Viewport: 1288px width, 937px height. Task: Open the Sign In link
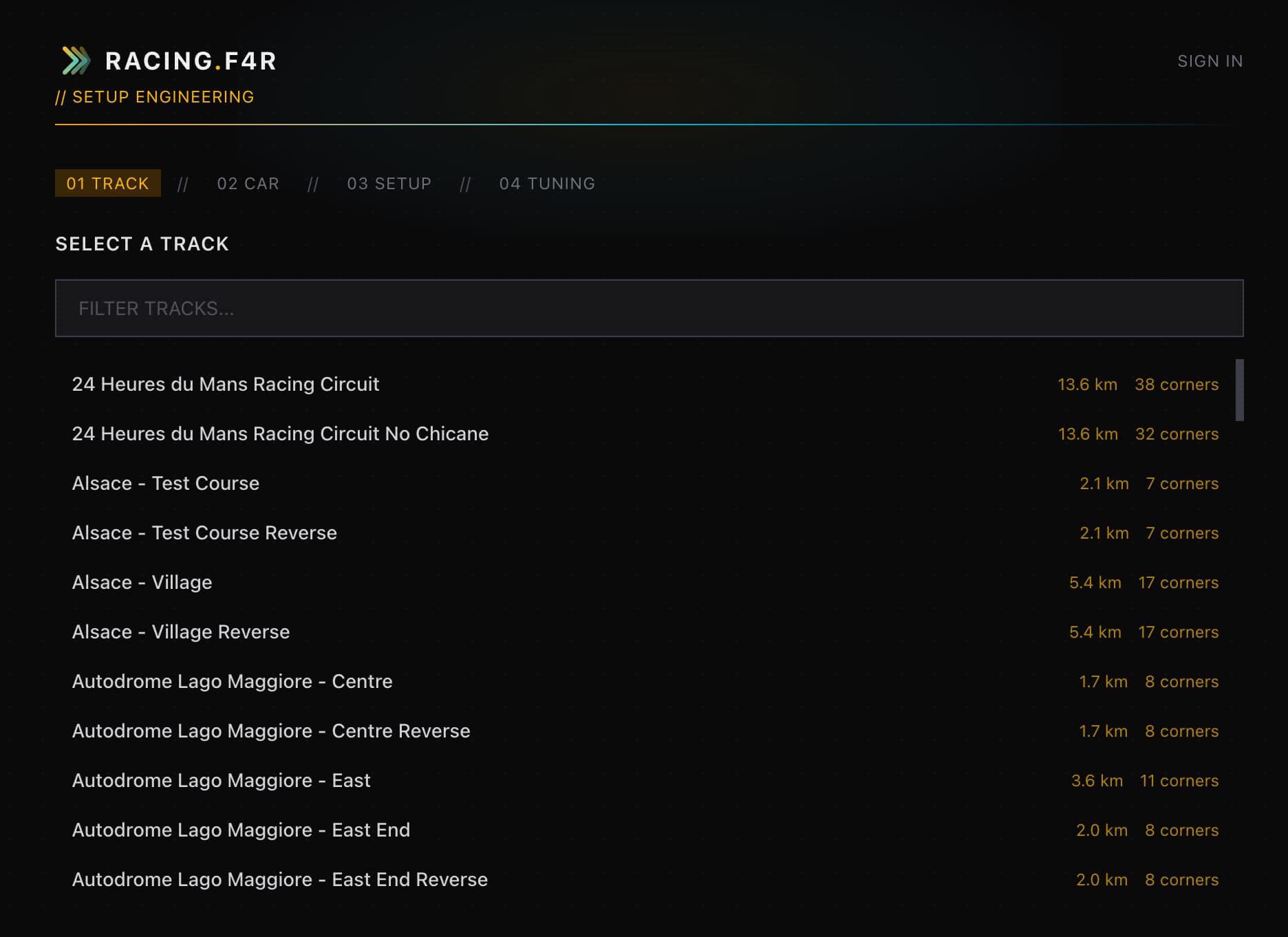click(x=1210, y=61)
